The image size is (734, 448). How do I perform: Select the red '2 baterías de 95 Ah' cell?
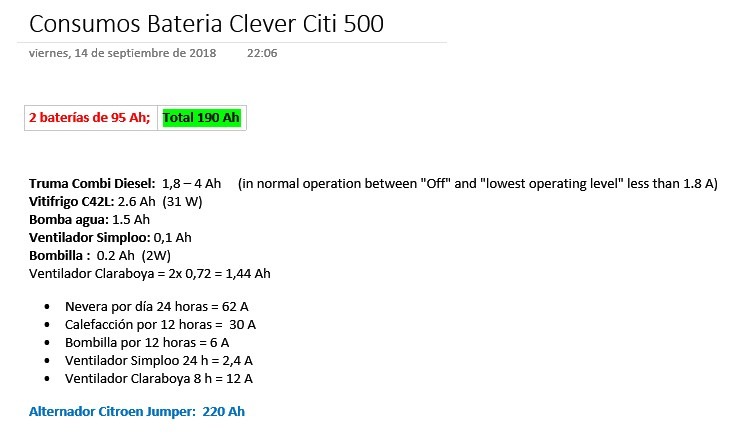coord(91,118)
